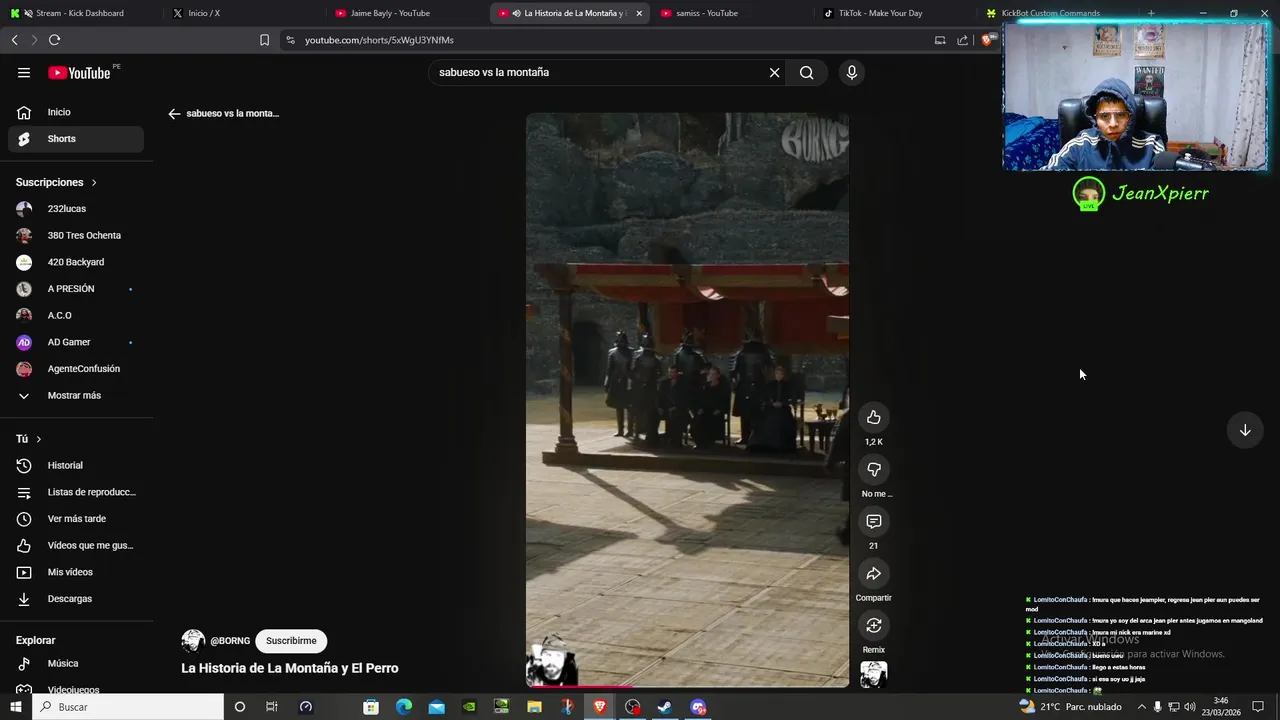Click the magnifier search button
The image size is (1280, 720).
pyautogui.click(x=806, y=72)
